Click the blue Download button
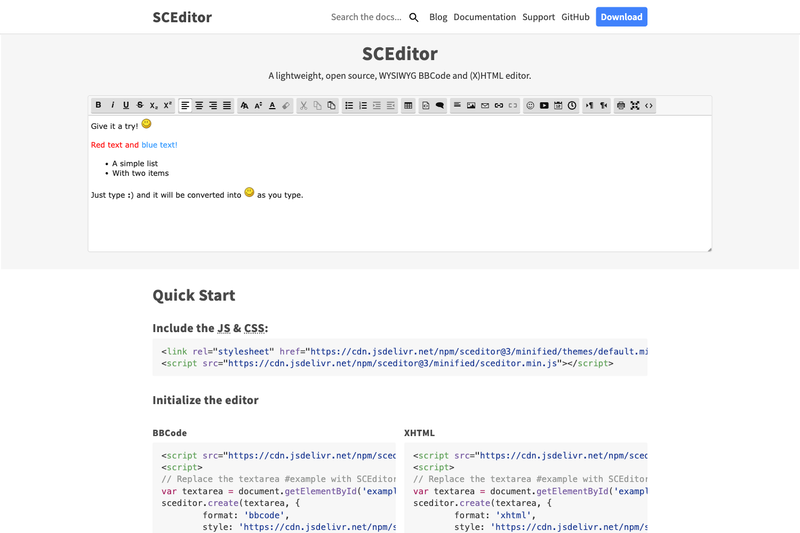This screenshot has height=533, width=800. point(621,17)
